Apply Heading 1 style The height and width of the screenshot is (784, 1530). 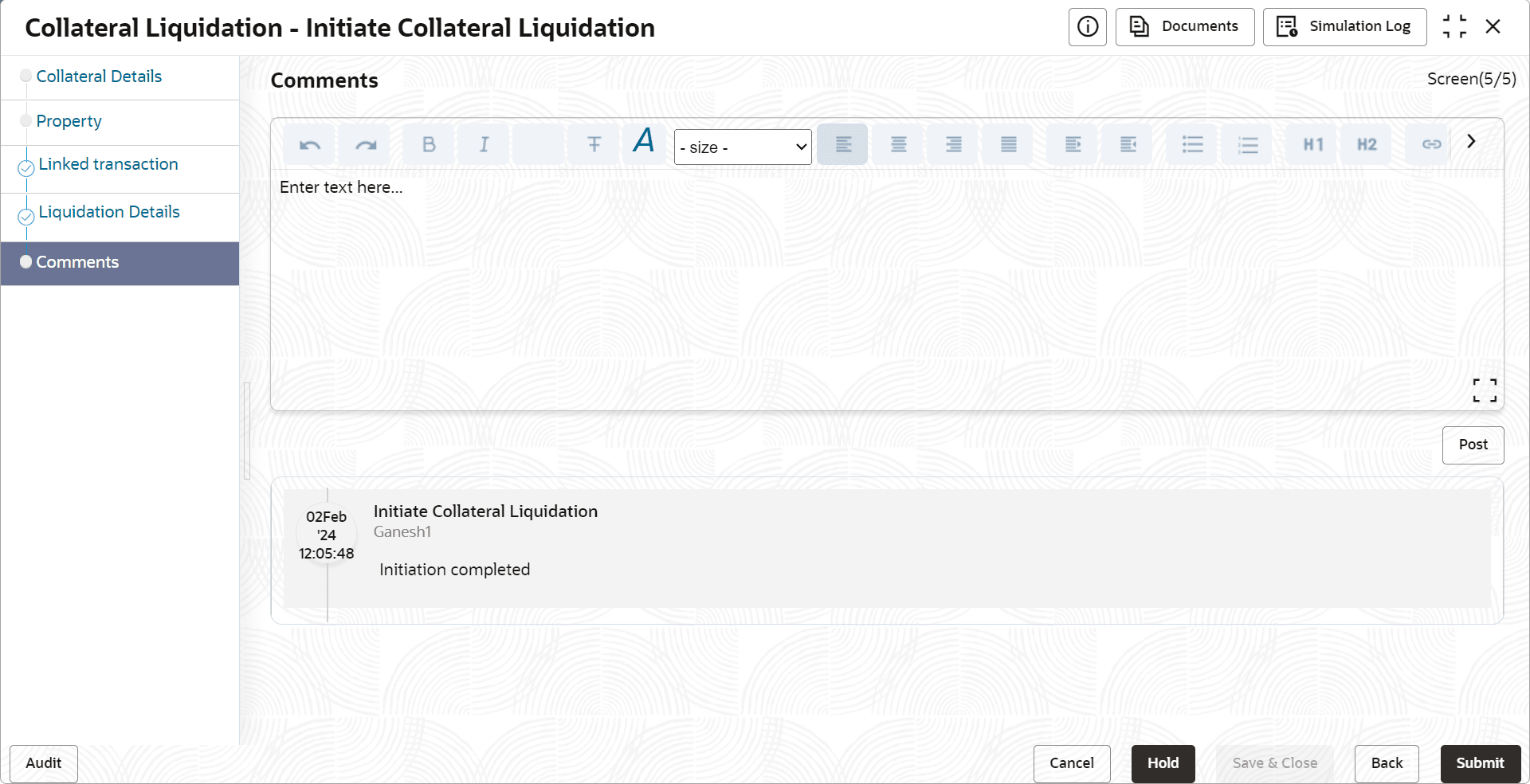pyautogui.click(x=1312, y=145)
